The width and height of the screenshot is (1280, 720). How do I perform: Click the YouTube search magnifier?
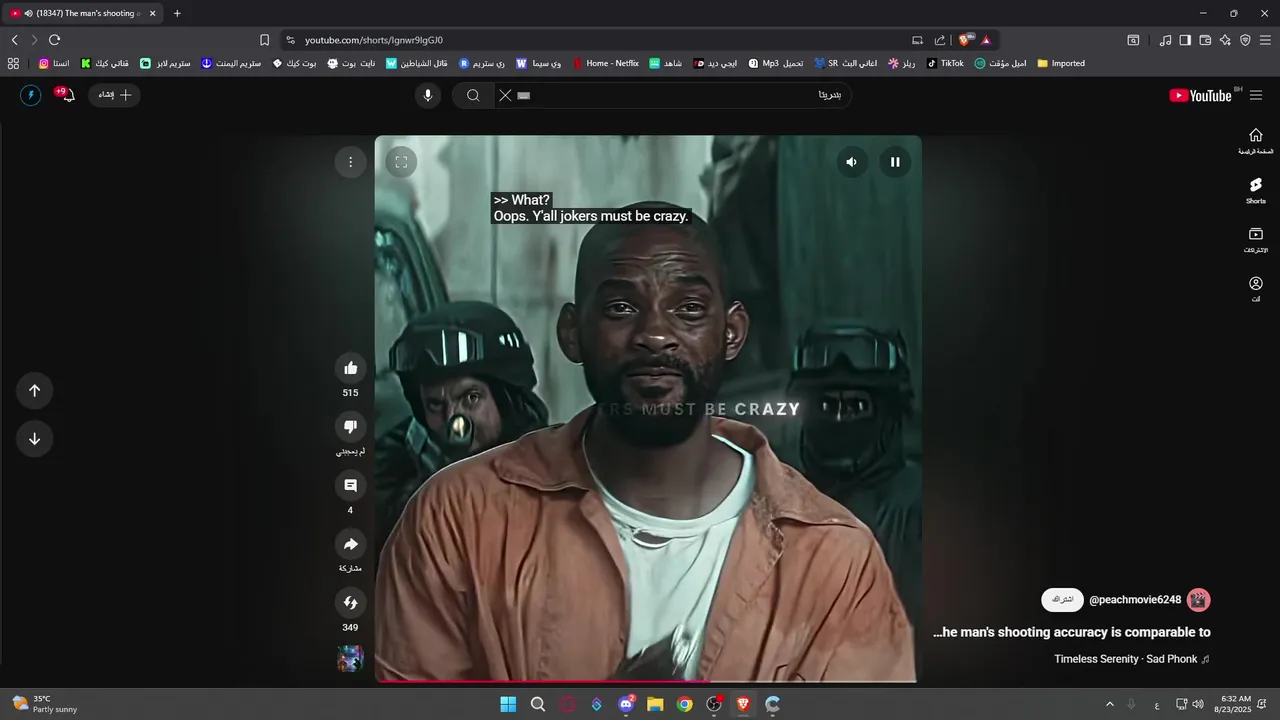473,95
